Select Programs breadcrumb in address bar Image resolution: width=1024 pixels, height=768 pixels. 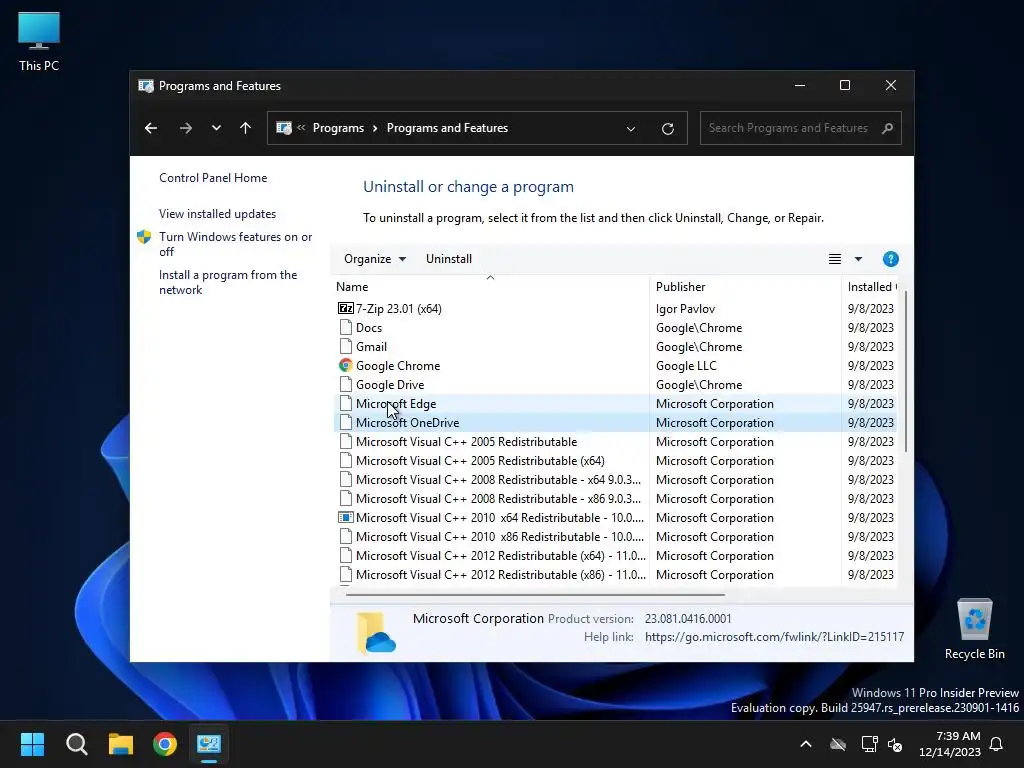[338, 128]
